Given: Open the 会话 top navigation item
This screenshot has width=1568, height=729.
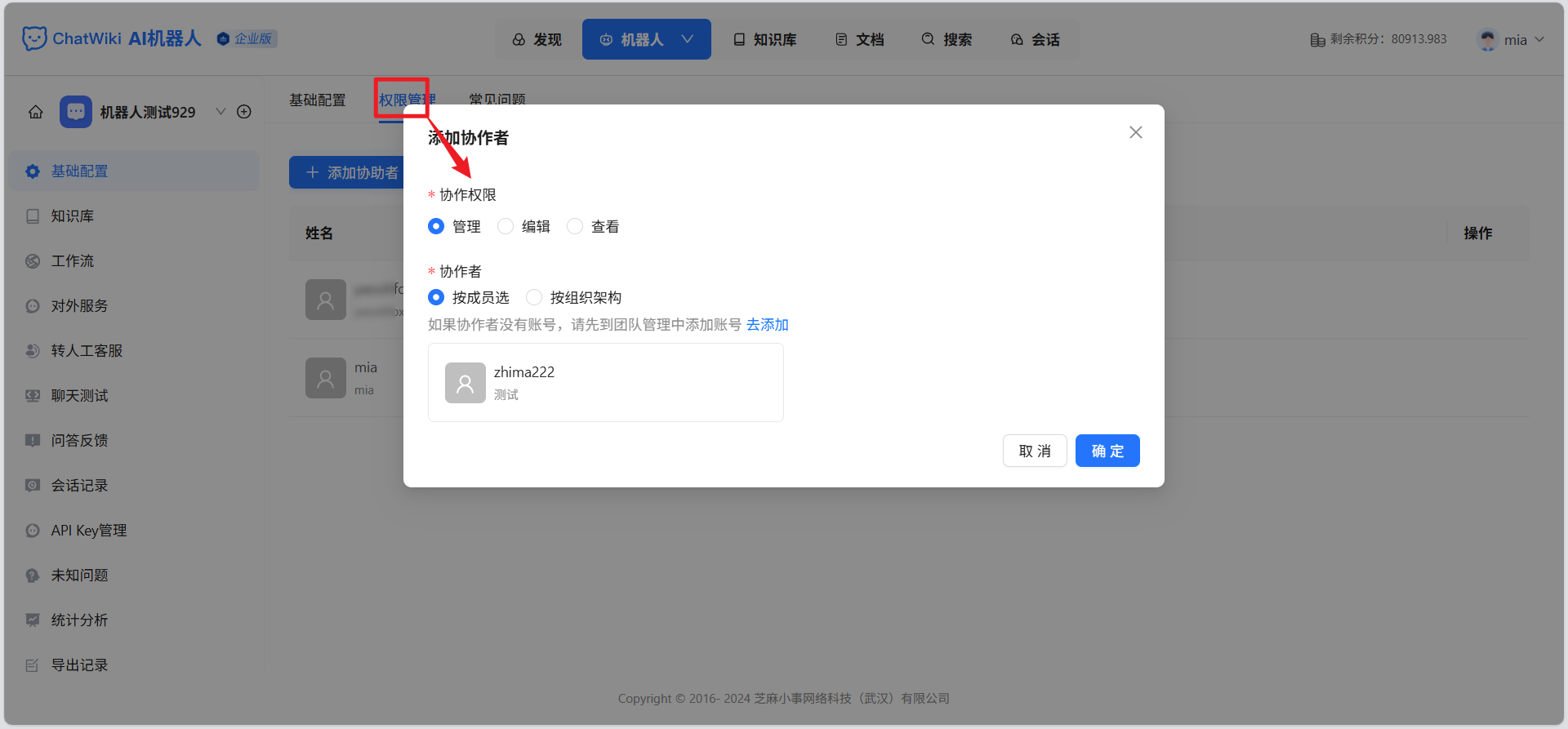Looking at the screenshot, I should pyautogui.click(x=1036, y=39).
